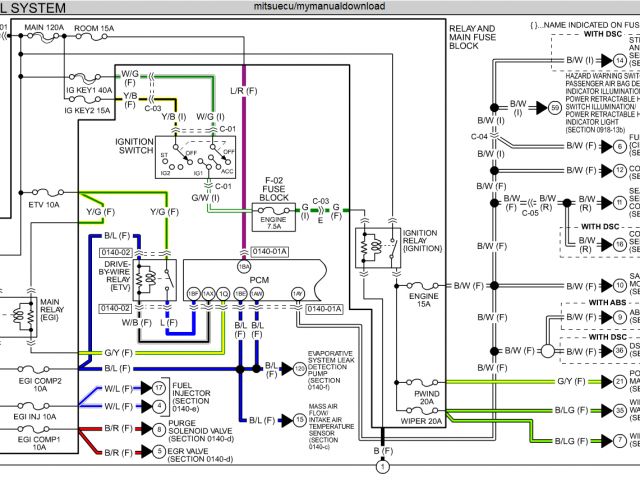This screenshot has width=640, height=480.
Task: Click the WIPER 20A fuse label
Action: coord(424,421)
